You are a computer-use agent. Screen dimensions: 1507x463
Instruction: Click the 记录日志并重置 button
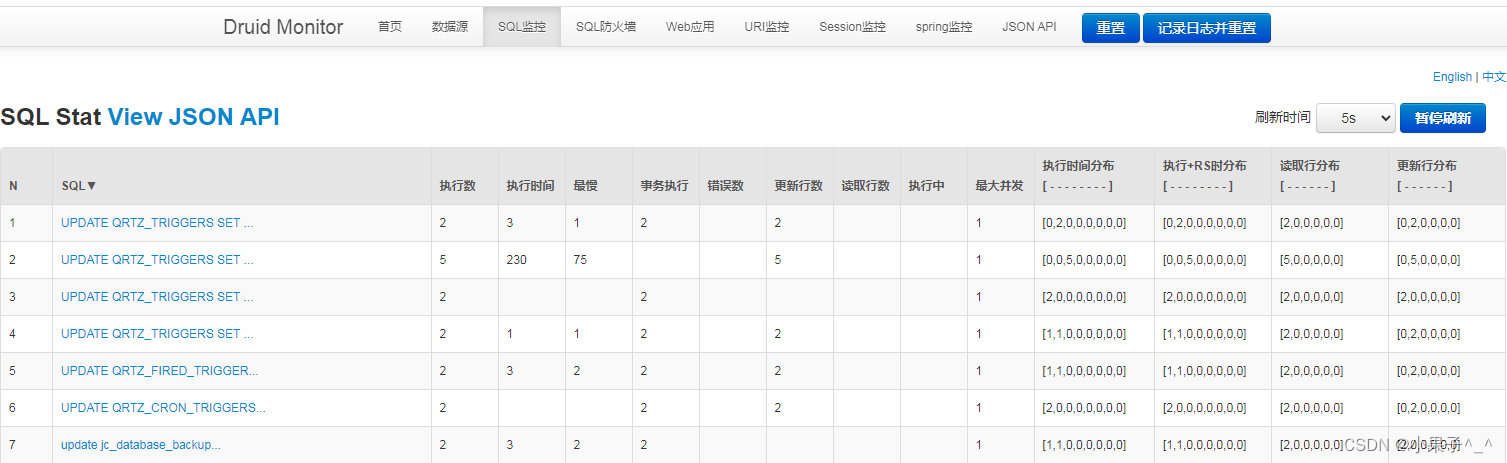pos(1207,28)
